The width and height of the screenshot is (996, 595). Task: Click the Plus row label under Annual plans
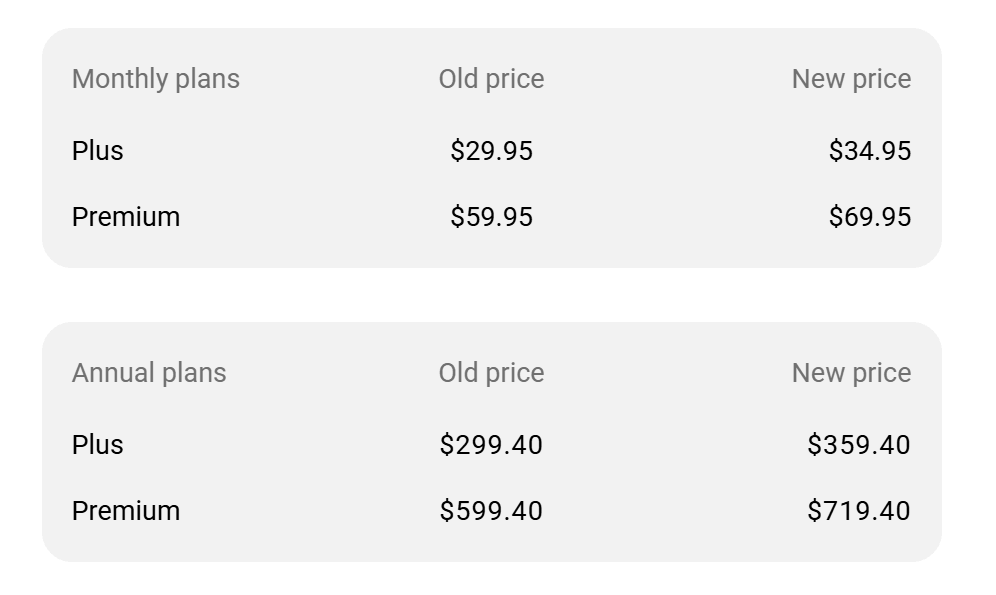coord(98,445)
